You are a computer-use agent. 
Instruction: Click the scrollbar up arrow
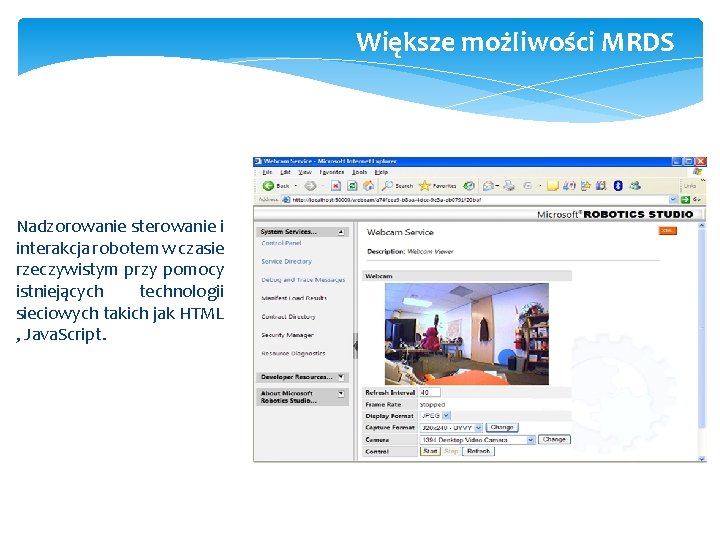click(701, 225)
